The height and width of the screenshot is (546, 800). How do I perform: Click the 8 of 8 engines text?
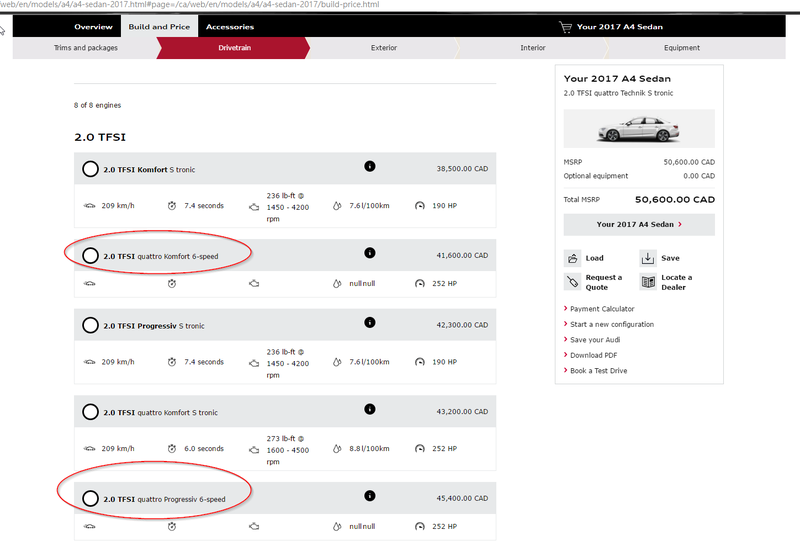pos(97,105)
